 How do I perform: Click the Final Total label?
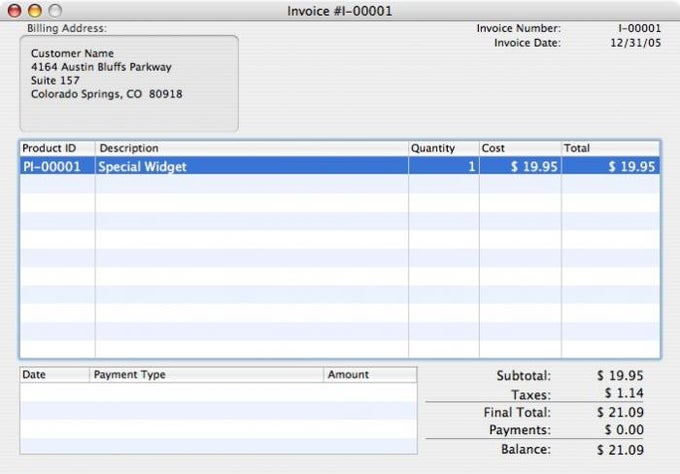[517, 412]
